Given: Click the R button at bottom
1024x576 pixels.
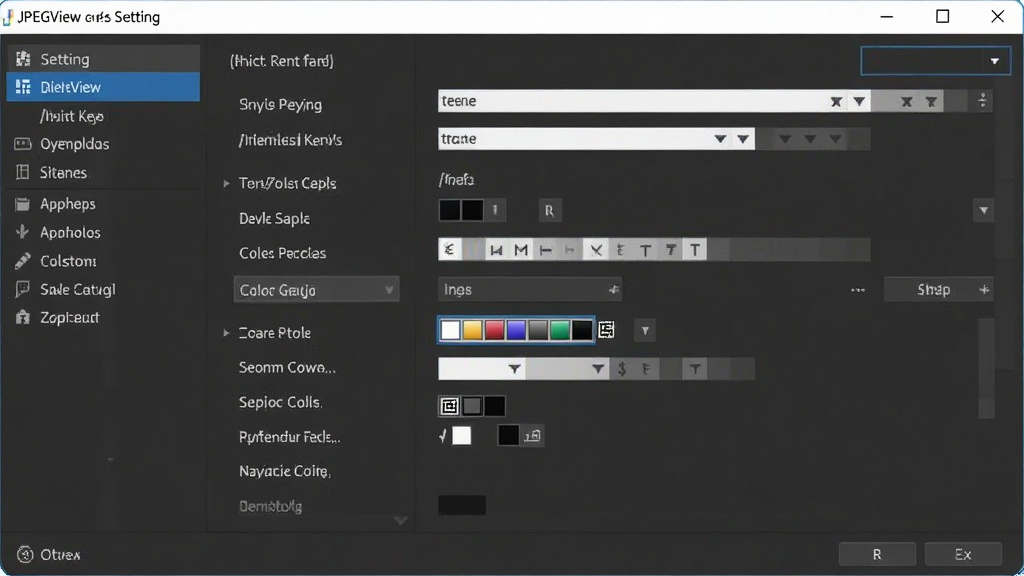Looking at the screenshot, I should tap(877, 554).
